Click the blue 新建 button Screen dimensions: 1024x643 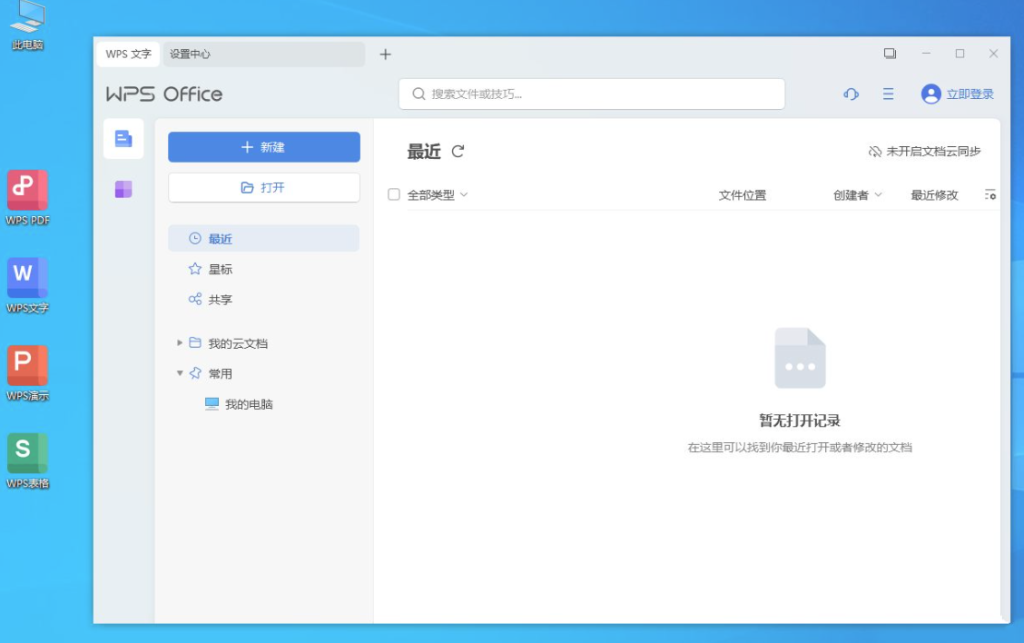(264, 147)
